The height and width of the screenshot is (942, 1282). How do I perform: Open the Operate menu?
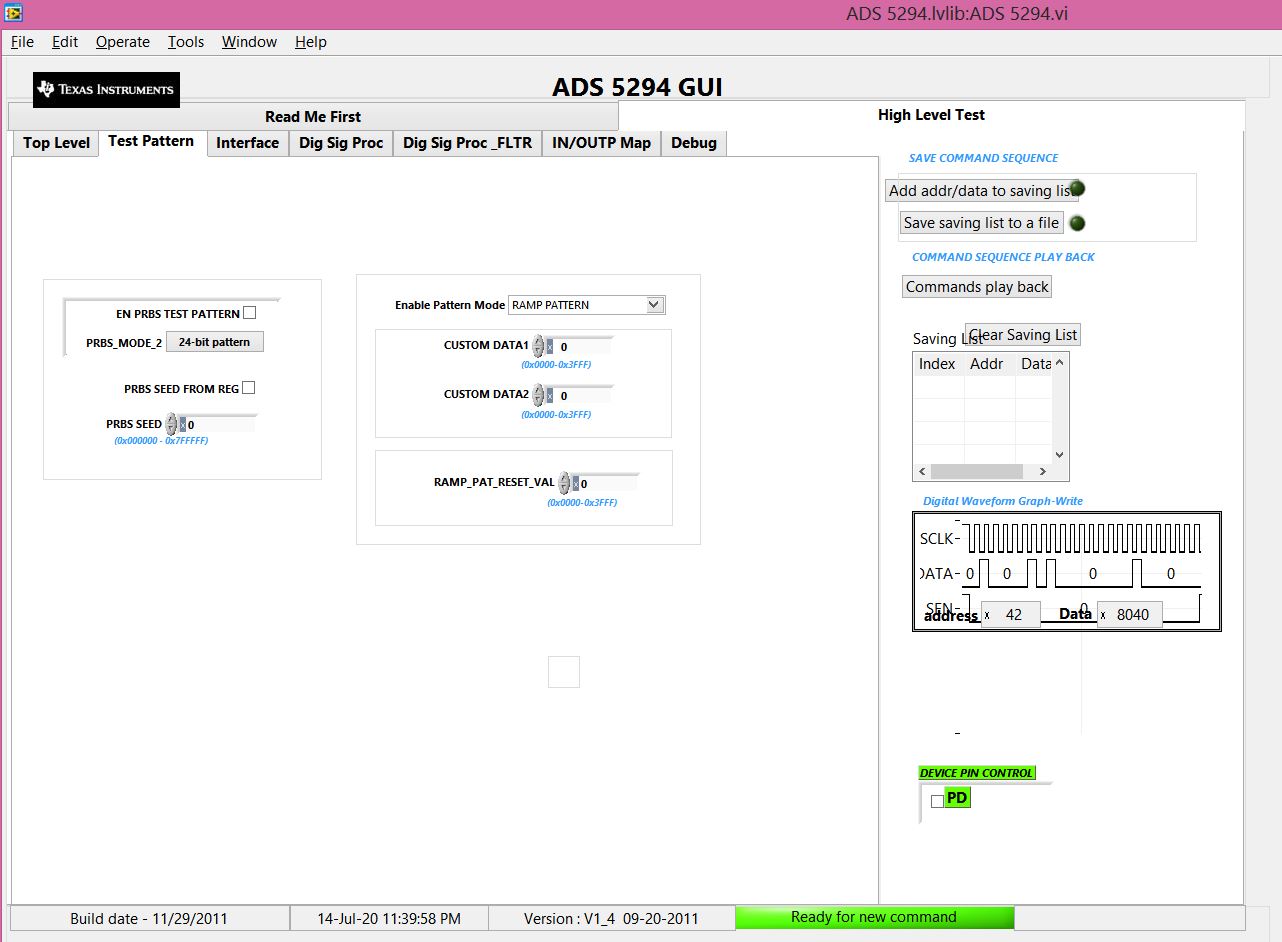point(123,42)
